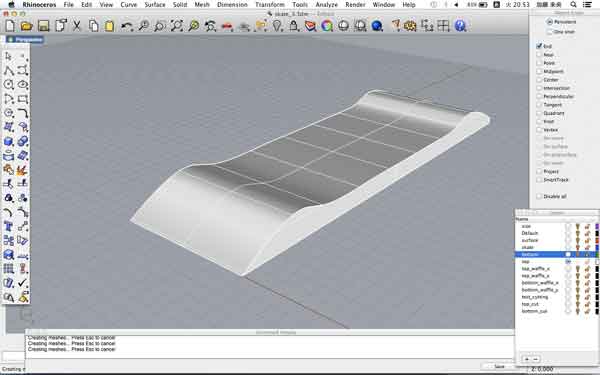600x375 pixels.
Task: Change color swatch of the skate layer
Action: (x=597, y=248)
